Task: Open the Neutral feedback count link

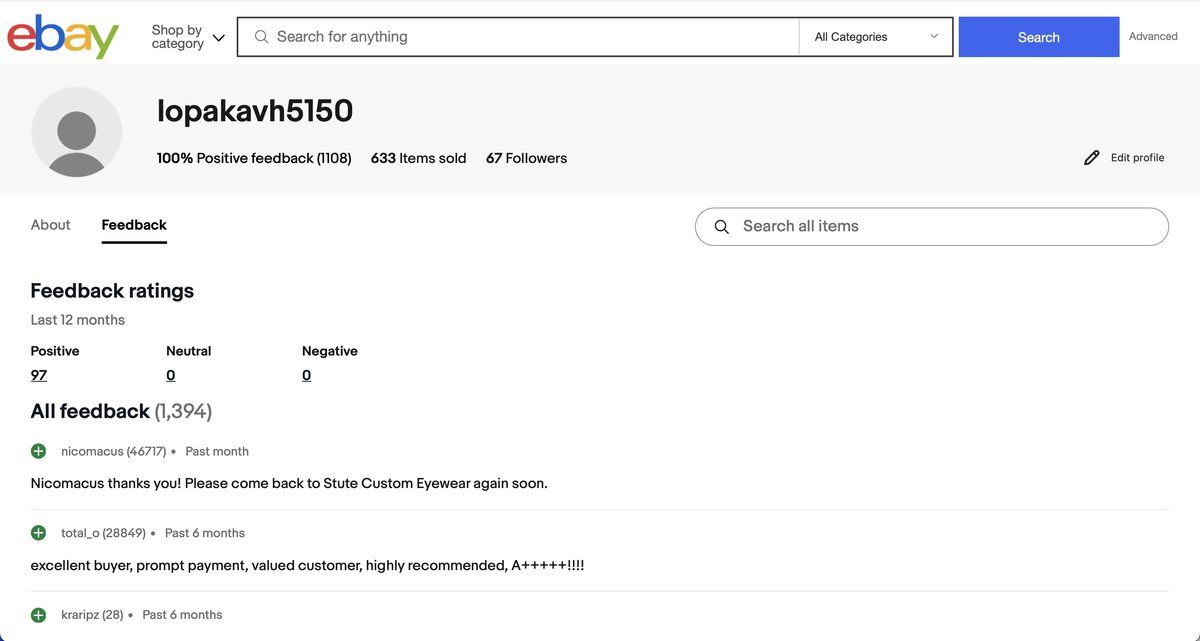Action: click(171, 375)
